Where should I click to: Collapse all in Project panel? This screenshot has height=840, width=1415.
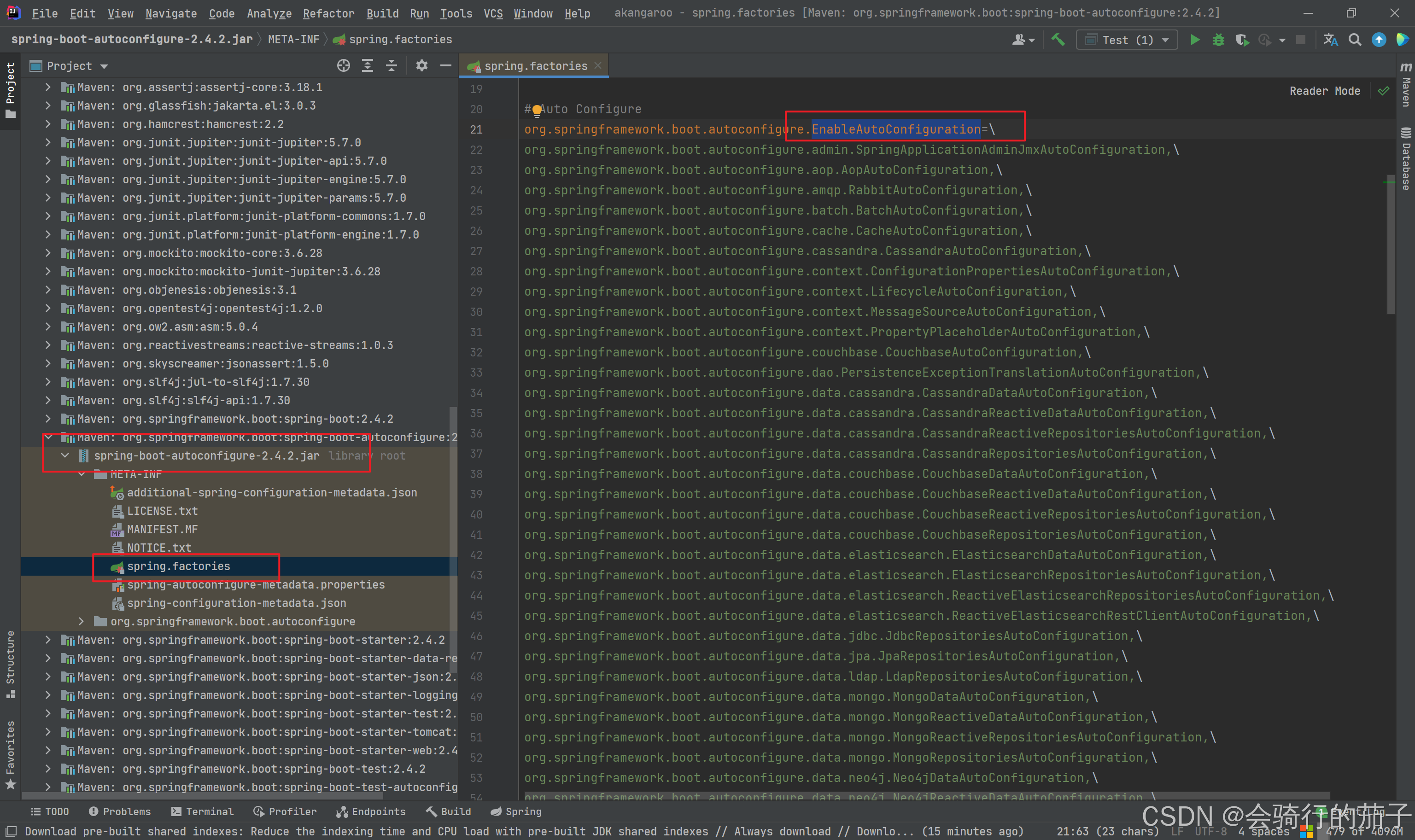(x=391, y=66)
